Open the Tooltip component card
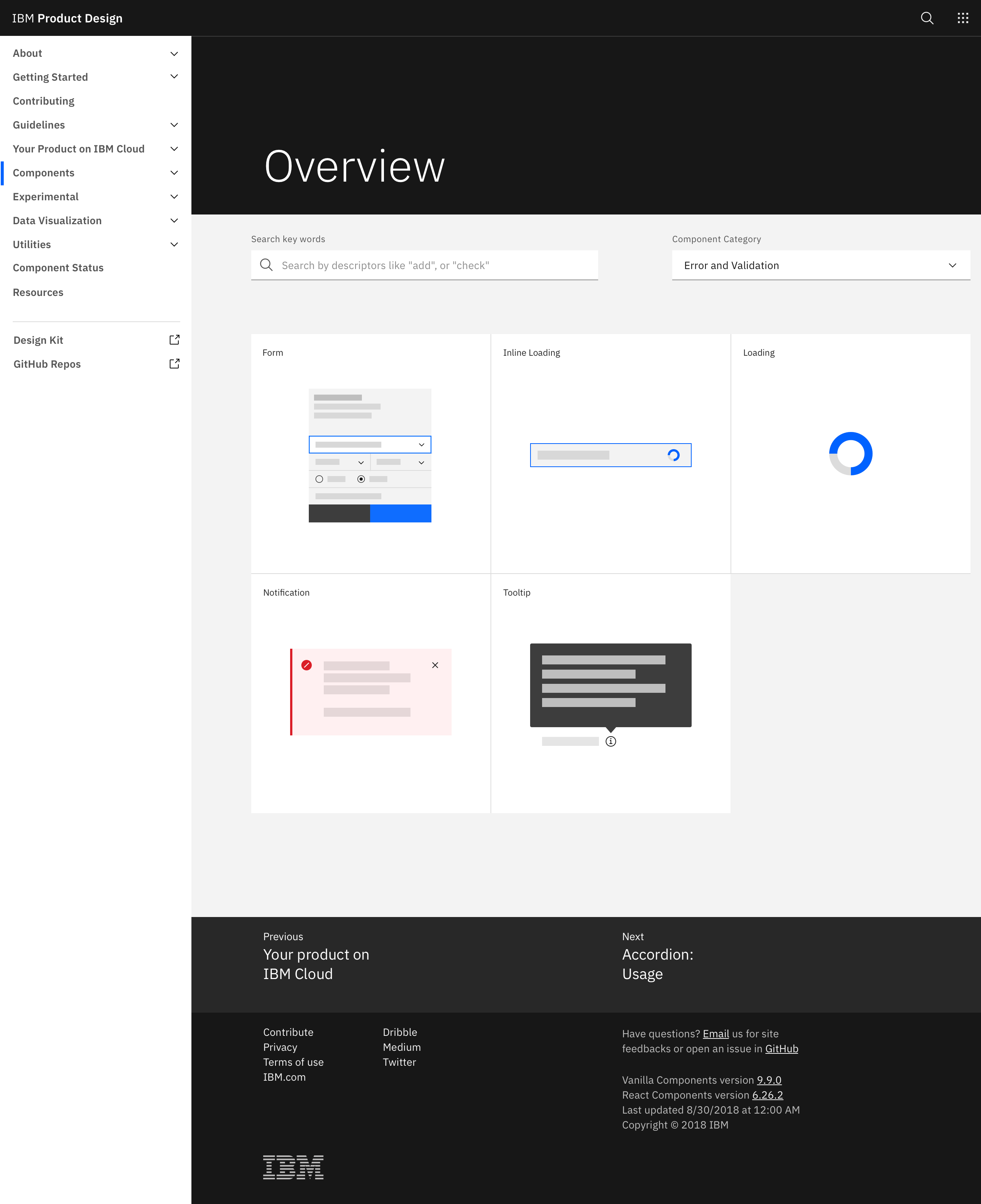Screen dimensions: 981x1204 click(610, 694)
